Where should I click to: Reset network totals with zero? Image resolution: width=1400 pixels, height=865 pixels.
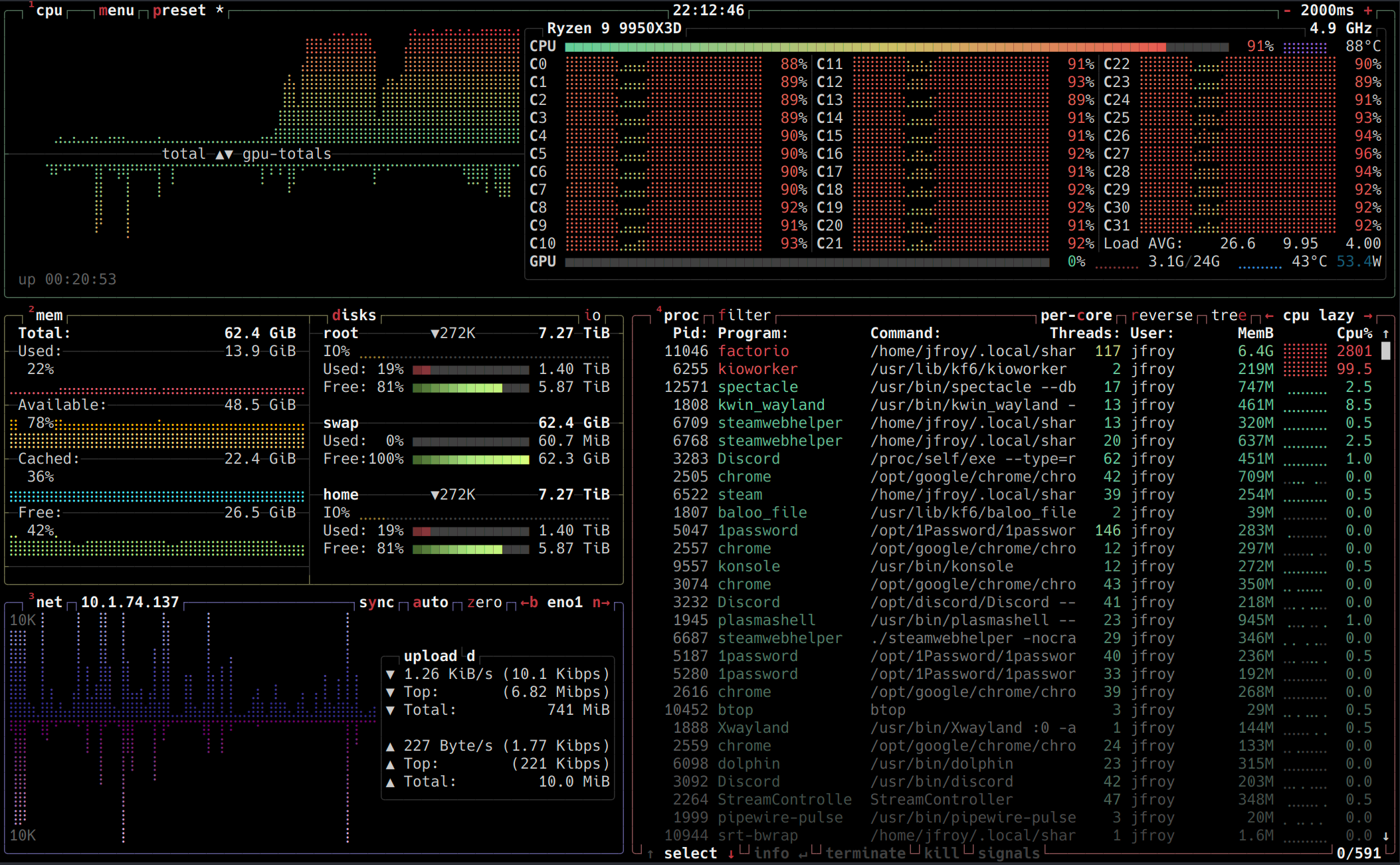484,603
